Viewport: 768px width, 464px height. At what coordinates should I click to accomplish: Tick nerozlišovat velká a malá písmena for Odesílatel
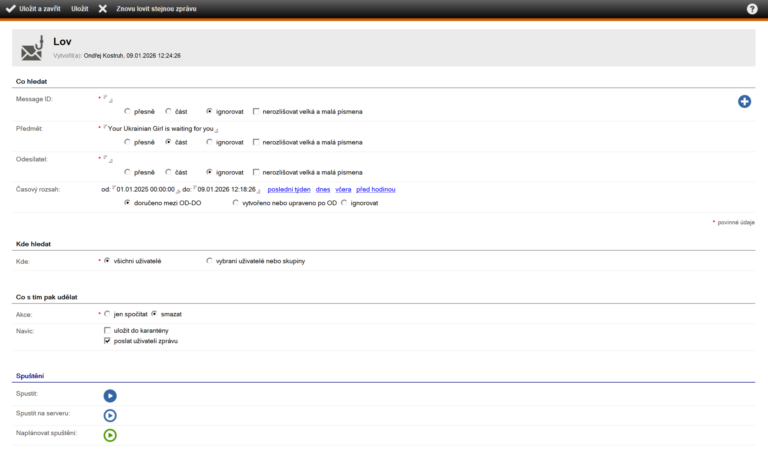click(257, 172)
